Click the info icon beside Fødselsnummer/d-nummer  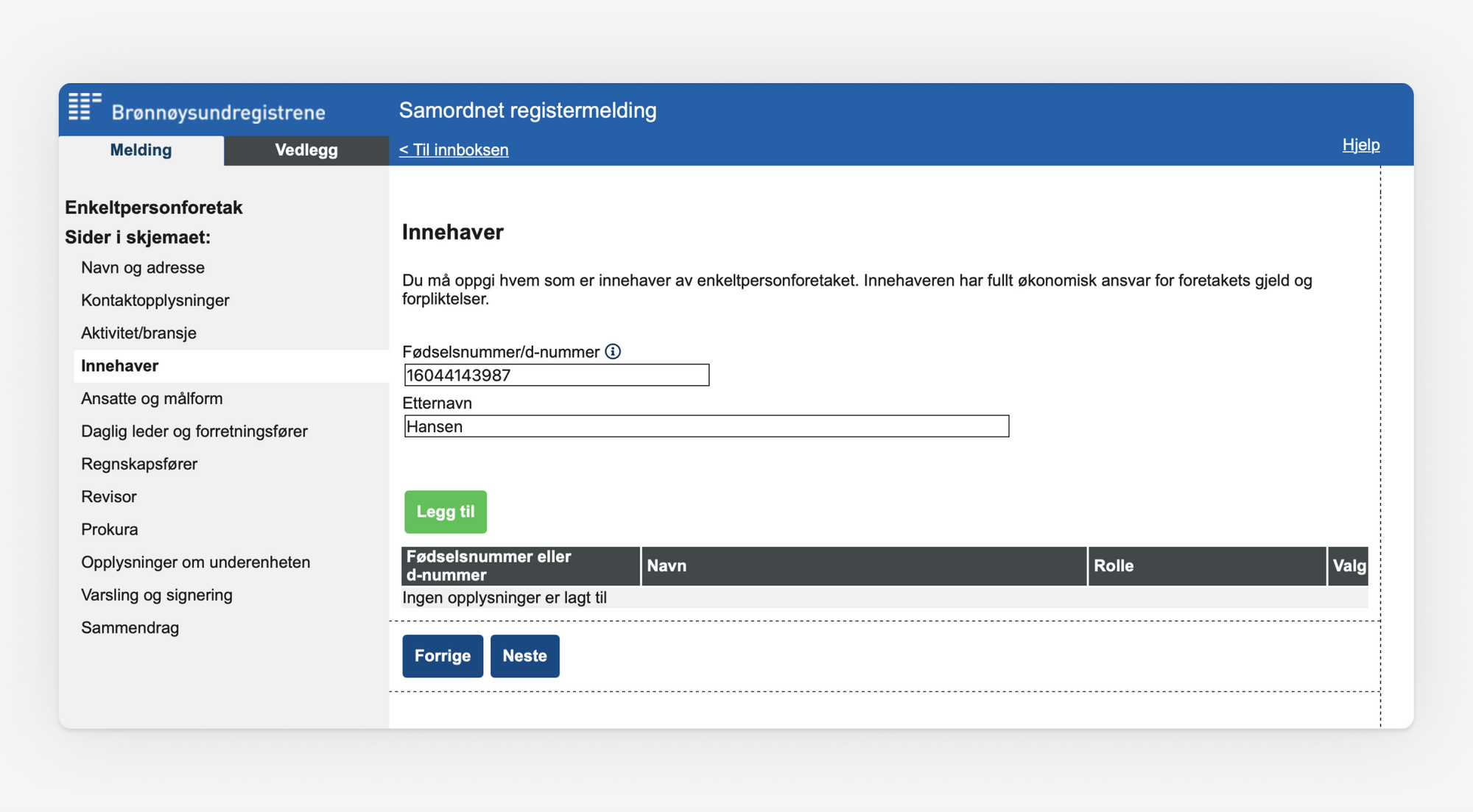coord(613,352)
